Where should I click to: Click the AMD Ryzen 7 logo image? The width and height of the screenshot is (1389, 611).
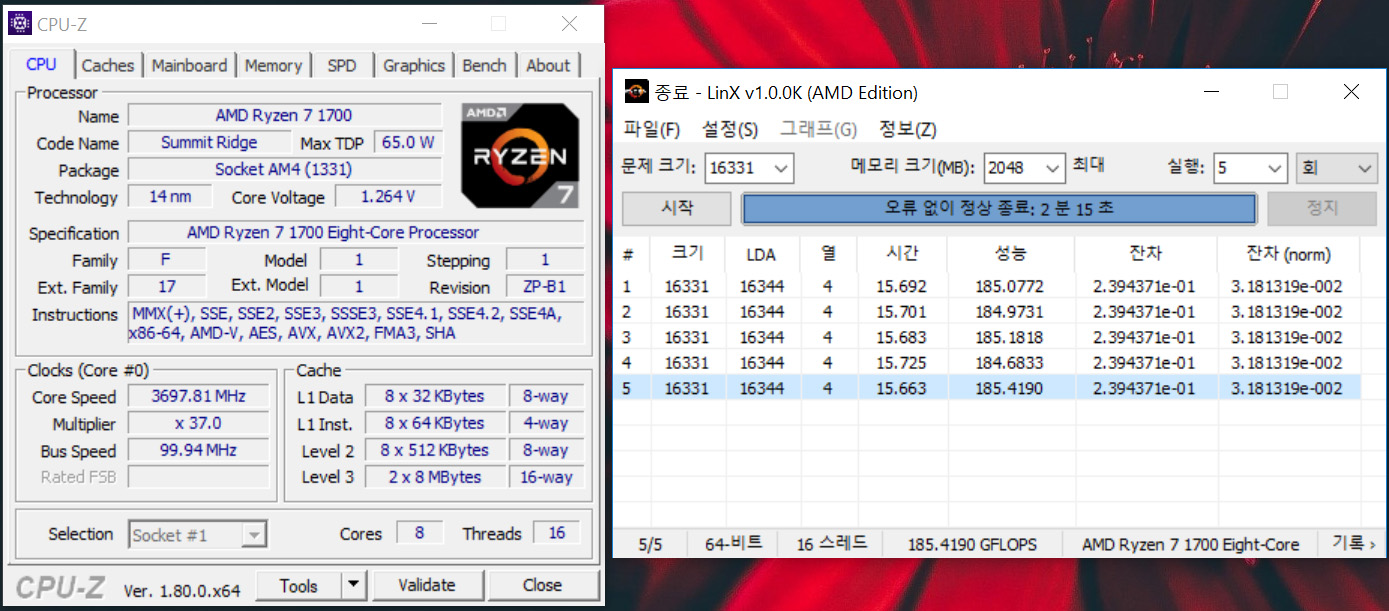[x=519, y=155]
